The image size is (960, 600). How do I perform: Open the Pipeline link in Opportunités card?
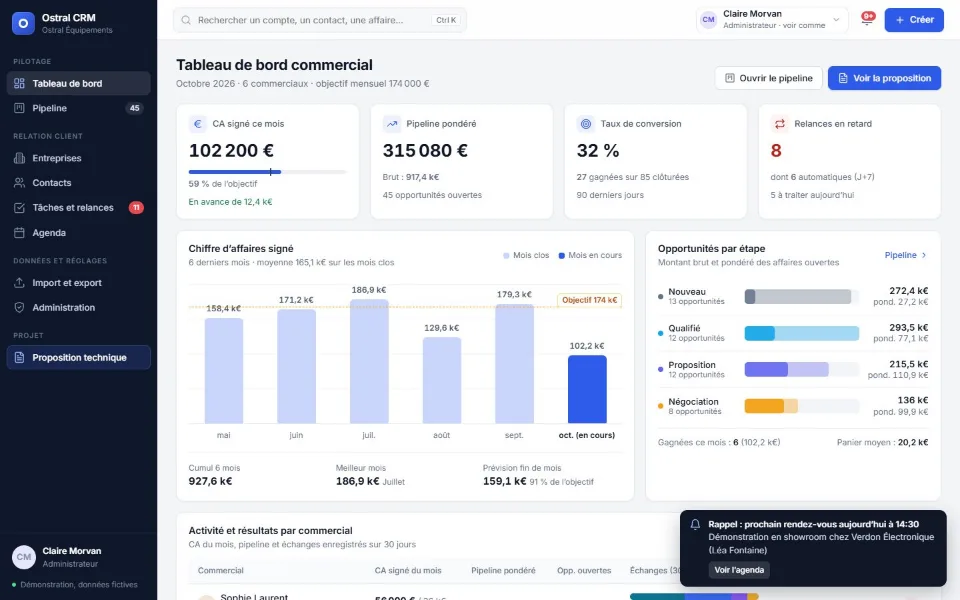pyautogui.click(x=906, y=255)
